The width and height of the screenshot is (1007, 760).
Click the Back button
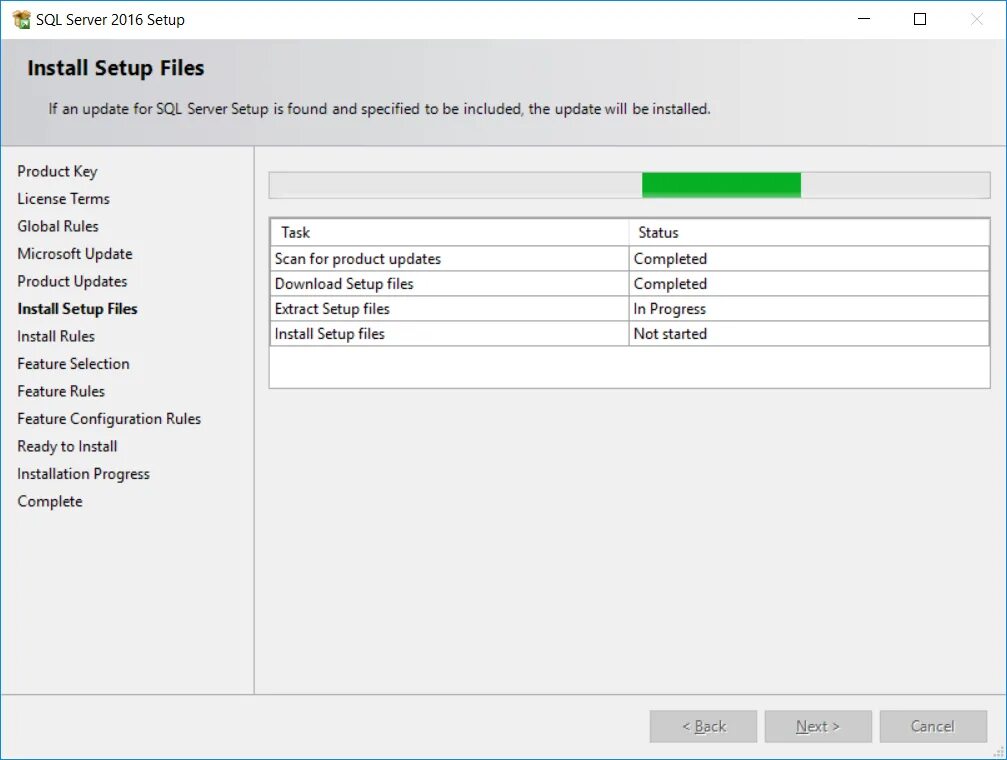point(702,726)
